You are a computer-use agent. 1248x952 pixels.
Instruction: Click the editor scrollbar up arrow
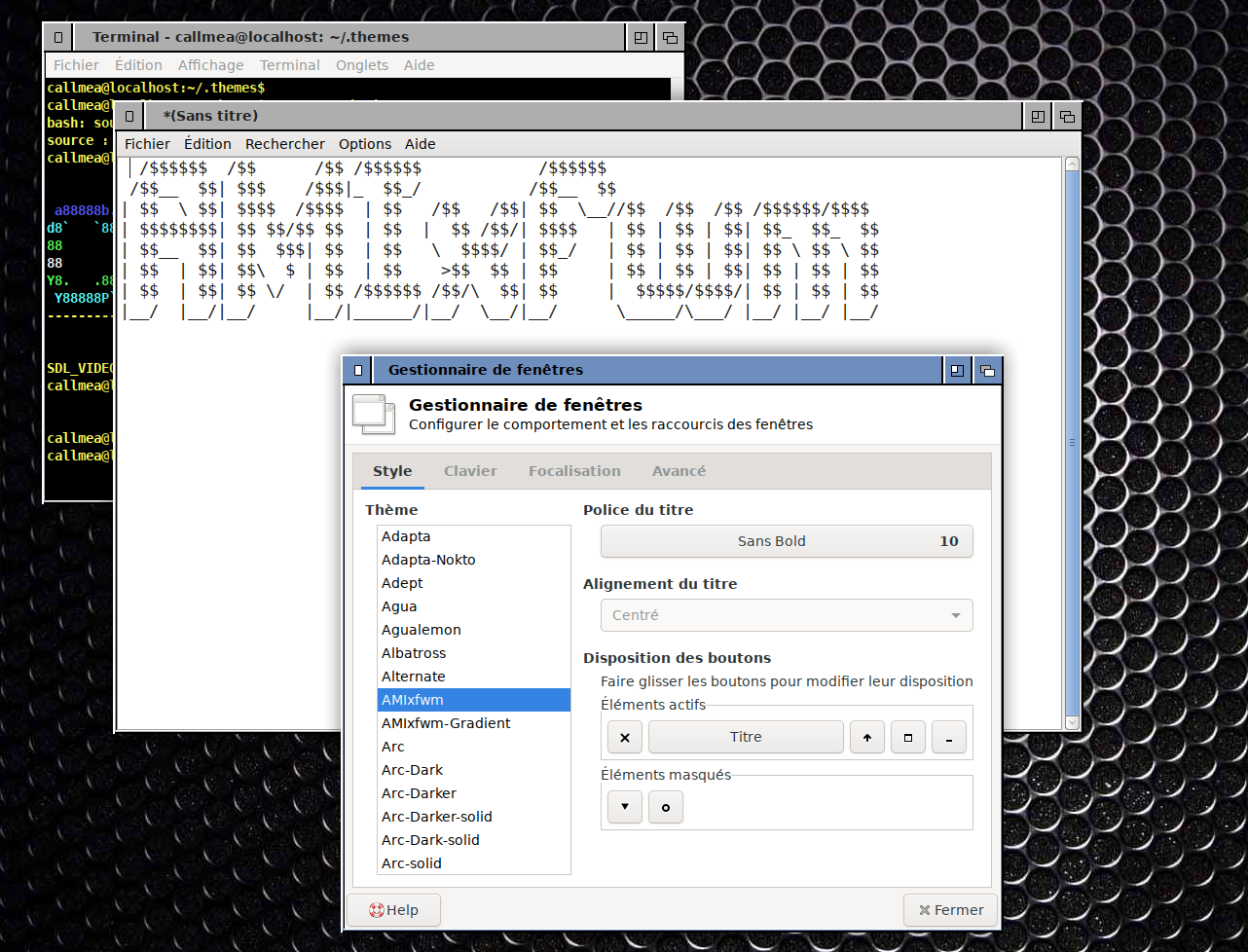1072,165
